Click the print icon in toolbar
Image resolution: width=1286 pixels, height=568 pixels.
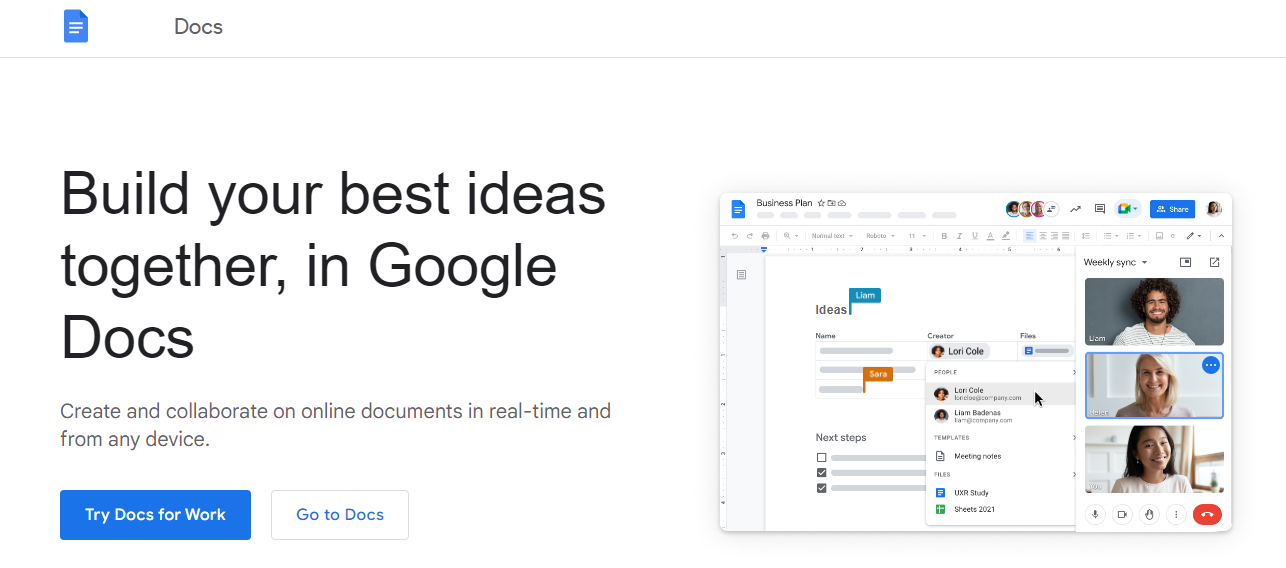click(x=765, y=236)
